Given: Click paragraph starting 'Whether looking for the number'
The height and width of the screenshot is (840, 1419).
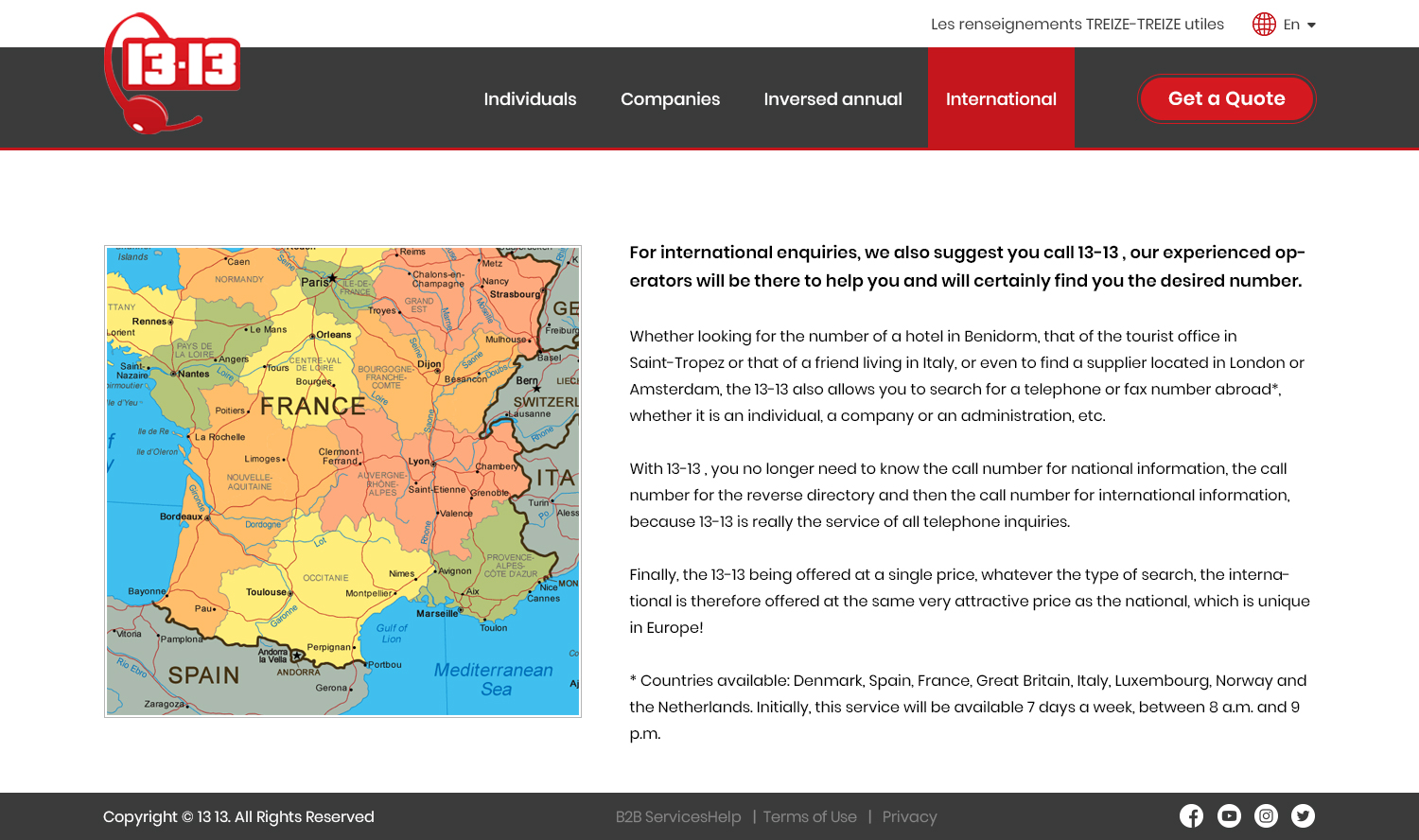Looking at the screenshot, I should tap(967, 376).
